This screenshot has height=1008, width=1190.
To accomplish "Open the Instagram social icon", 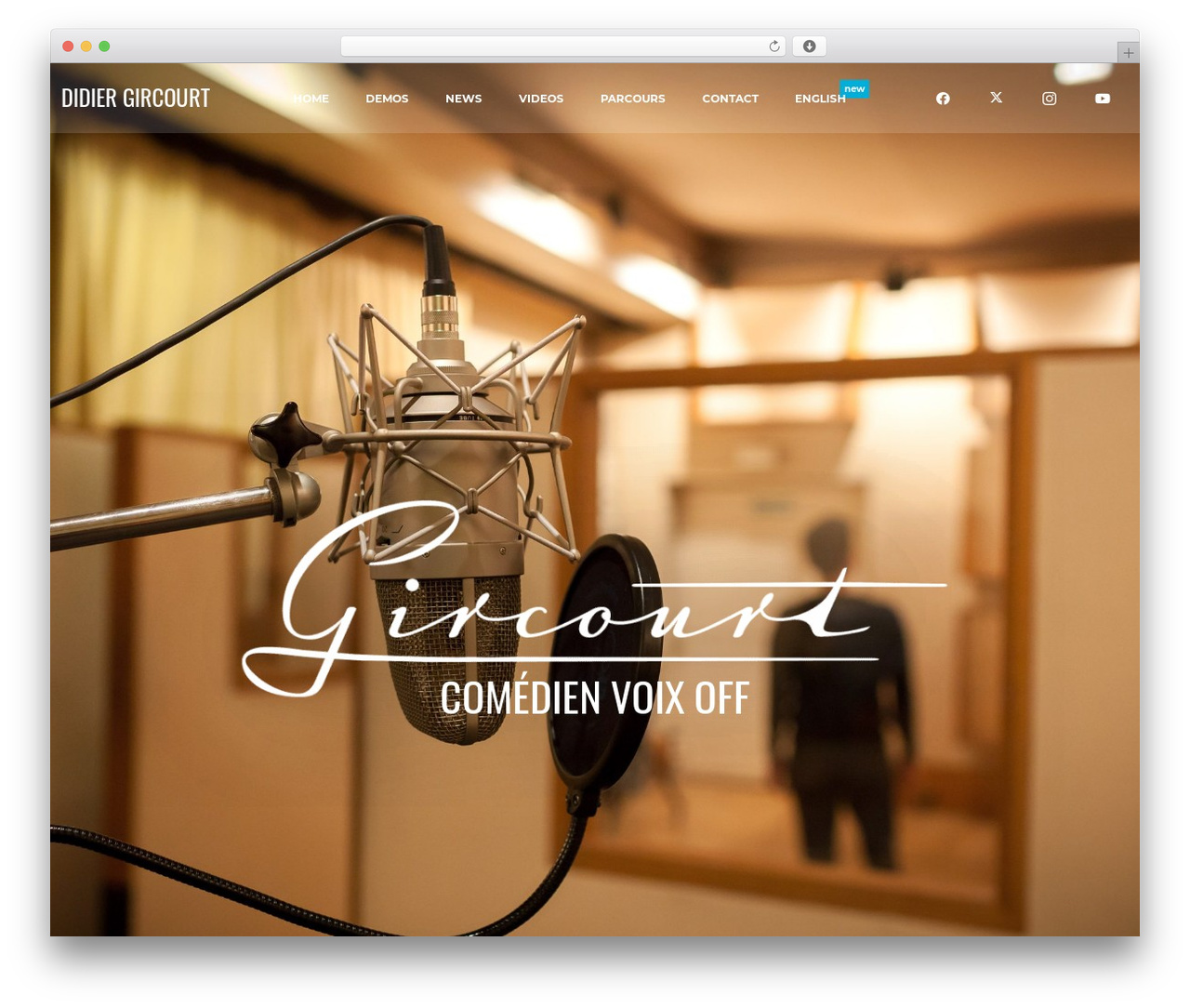I will [x=1049, y=99].
